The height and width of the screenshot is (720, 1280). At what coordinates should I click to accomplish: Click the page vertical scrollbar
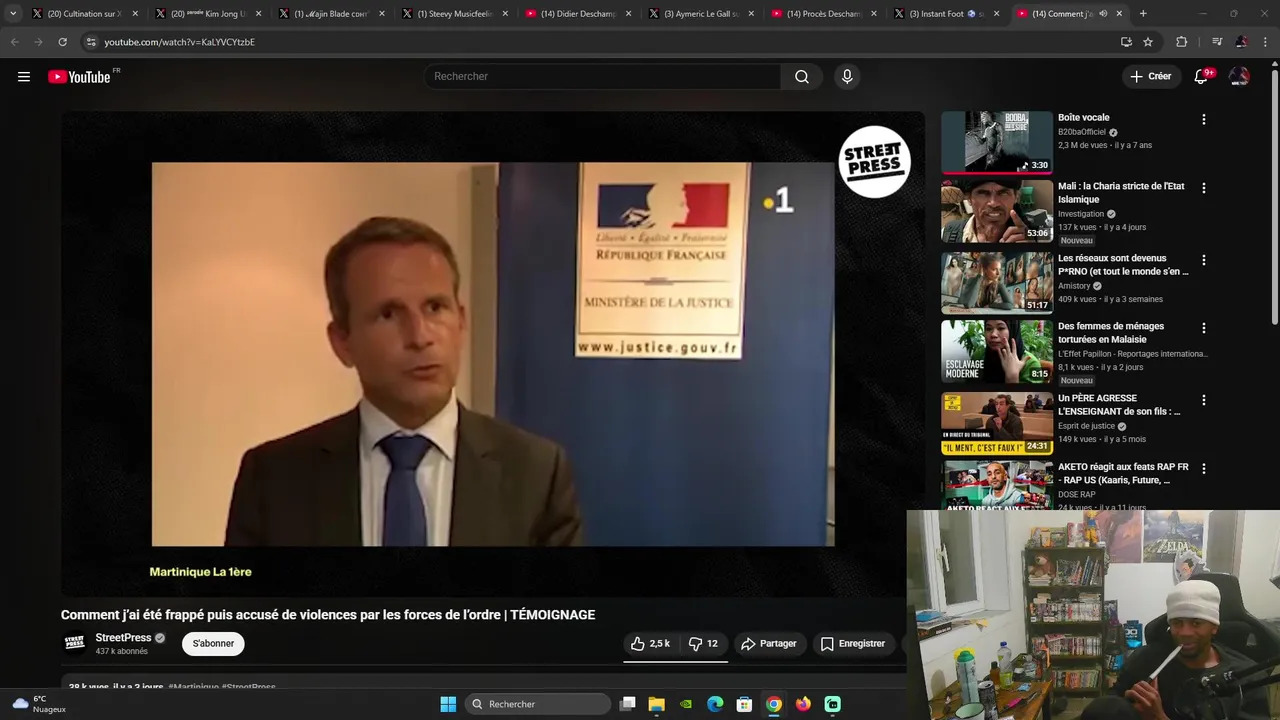(x=1274, y=195)
